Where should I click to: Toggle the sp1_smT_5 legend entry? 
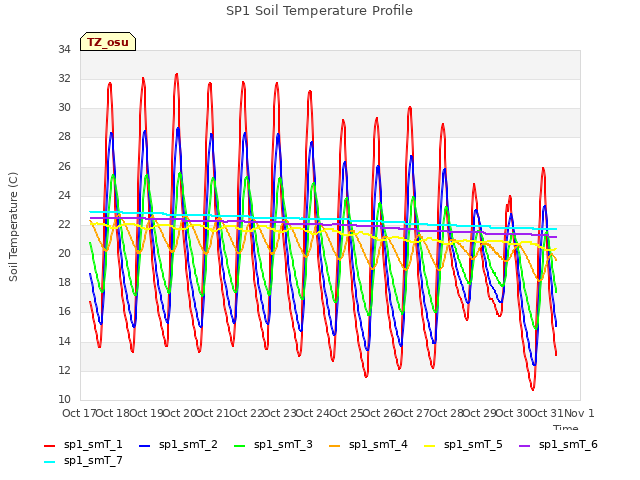click(x=464, y=444)
